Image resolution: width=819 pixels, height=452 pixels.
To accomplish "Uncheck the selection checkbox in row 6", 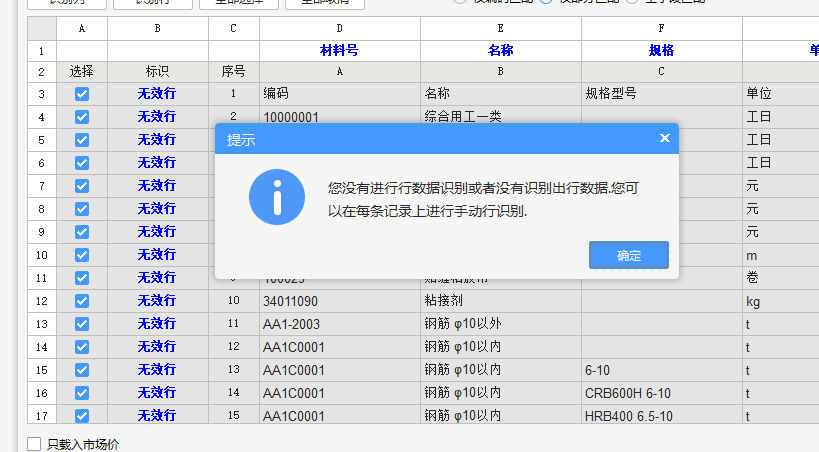I will [82, 163].
